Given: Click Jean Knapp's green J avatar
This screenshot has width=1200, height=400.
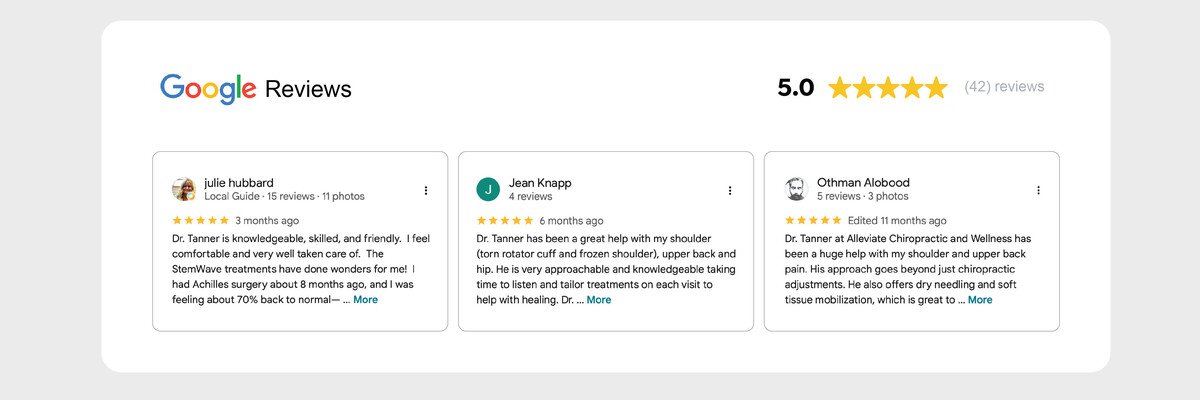Looking at the screenshot, I should coord(488,189).
